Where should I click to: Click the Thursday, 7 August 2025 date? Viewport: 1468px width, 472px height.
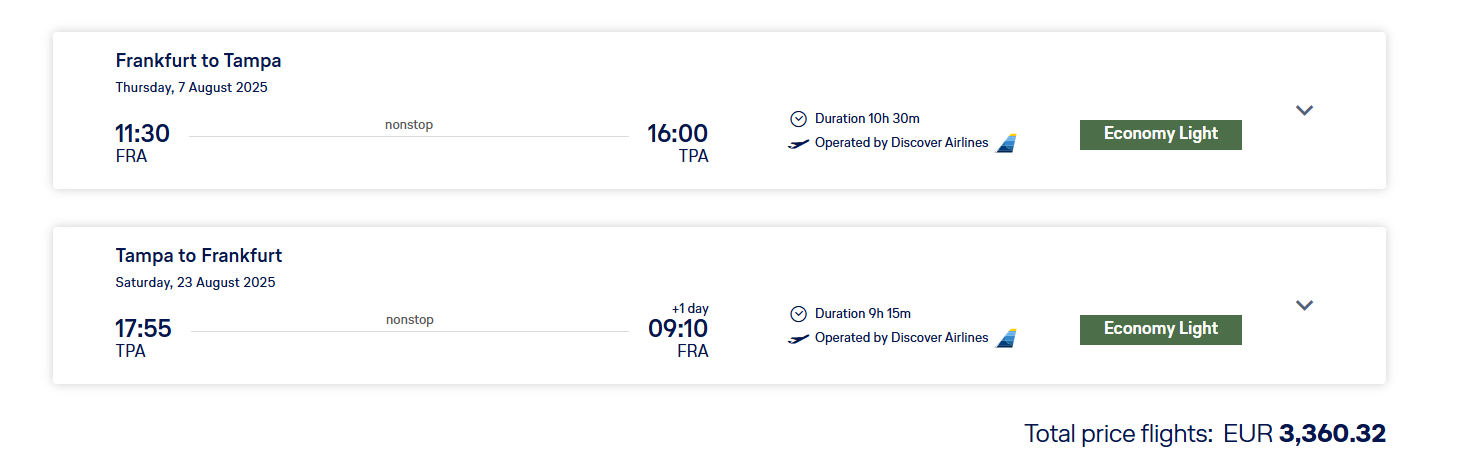pyautogui.click(x=191, y=87)
